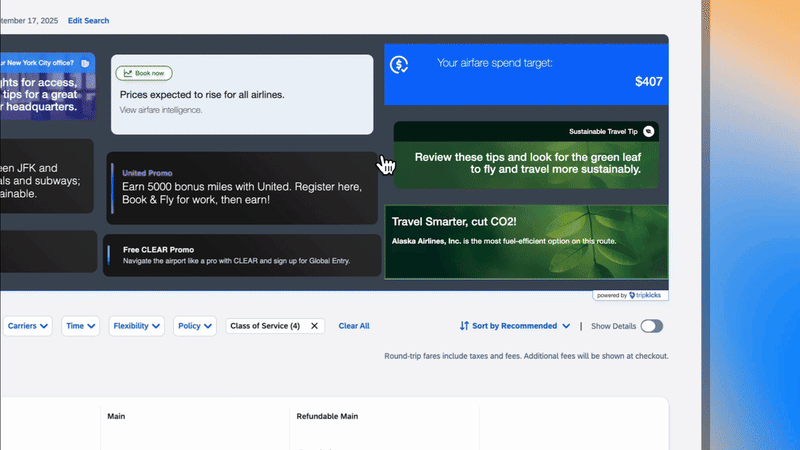The height and width of the screenshot is (450, 800).
Task: Select the Refundable Main column header
Action: 327,416
